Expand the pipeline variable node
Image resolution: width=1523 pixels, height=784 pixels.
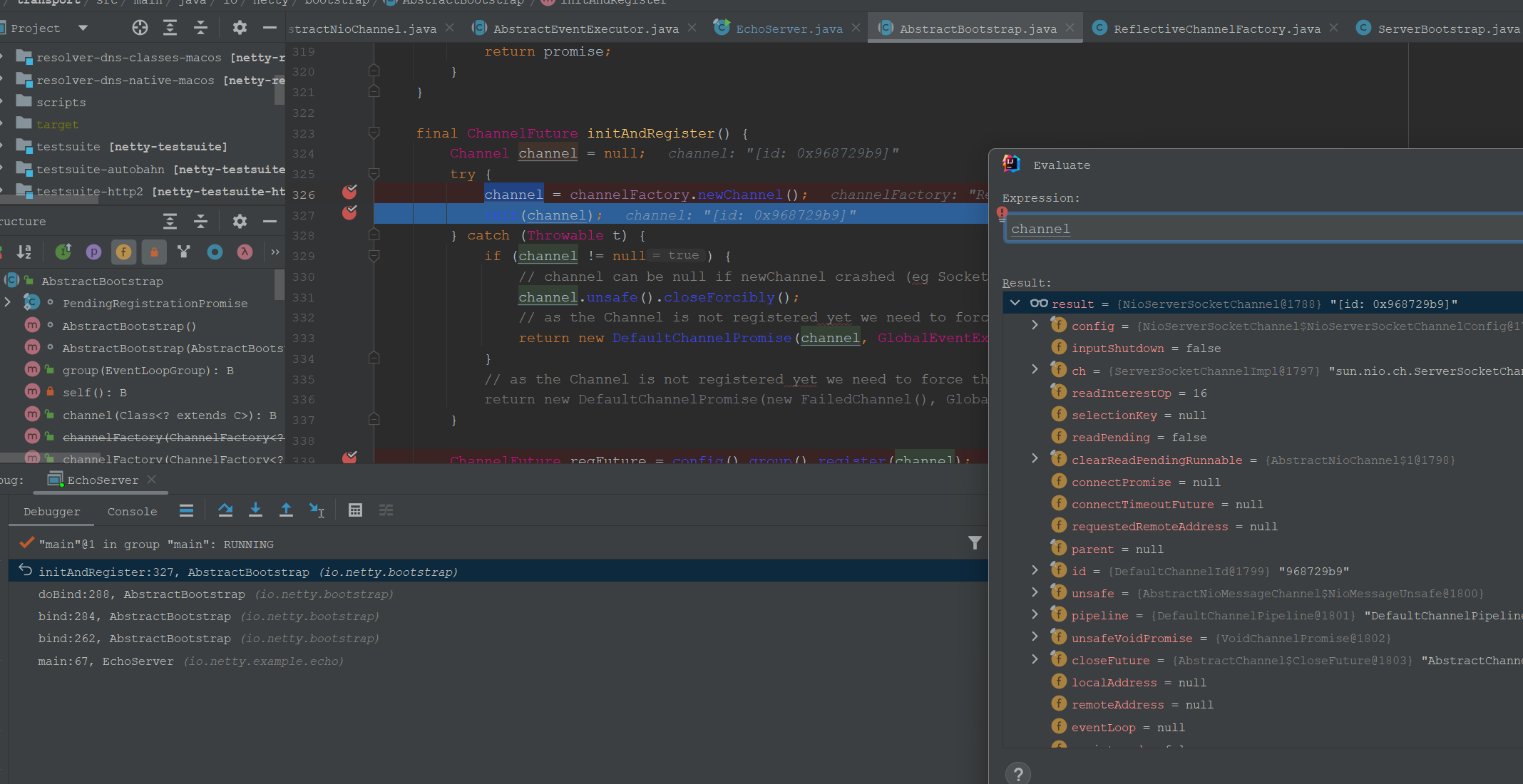click(x=1035, y=614)
